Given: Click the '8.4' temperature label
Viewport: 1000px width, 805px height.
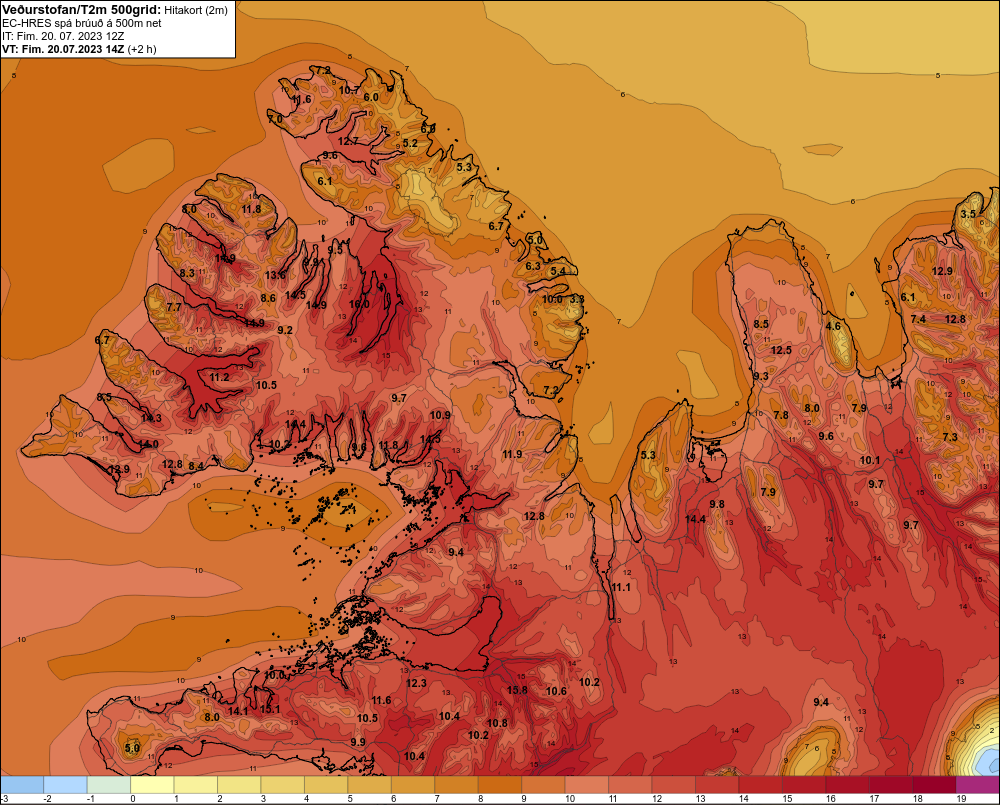Looking at the screenshot, I should pyautogui.click(x=196, y=466).
